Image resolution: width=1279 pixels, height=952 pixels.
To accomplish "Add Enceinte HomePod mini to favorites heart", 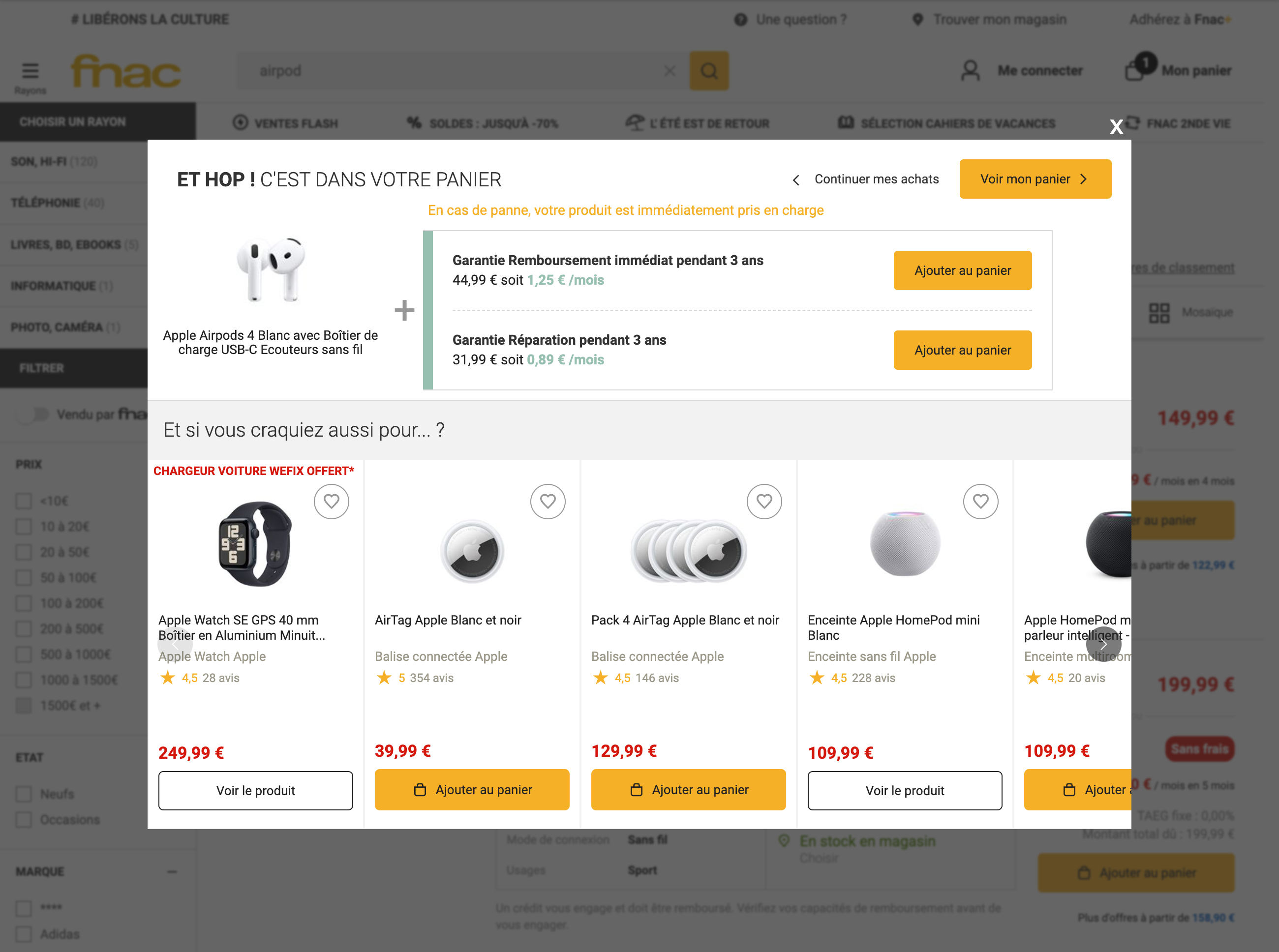I will click(x=980, y=502).
